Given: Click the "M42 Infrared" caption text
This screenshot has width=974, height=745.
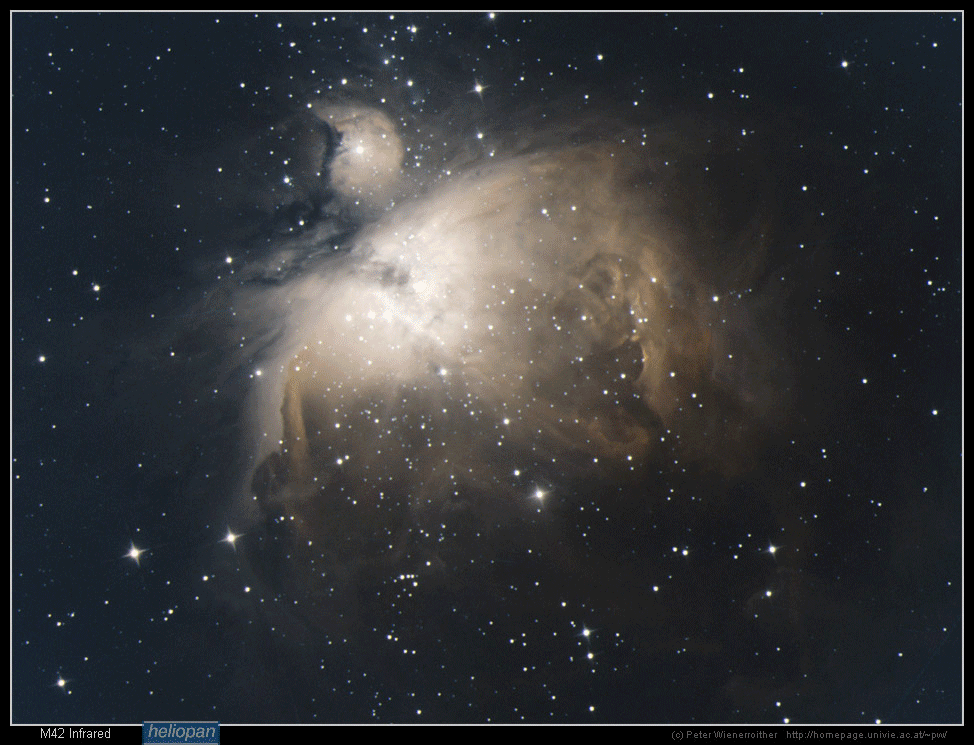Looking at the screenshot, I should point(75,734).
